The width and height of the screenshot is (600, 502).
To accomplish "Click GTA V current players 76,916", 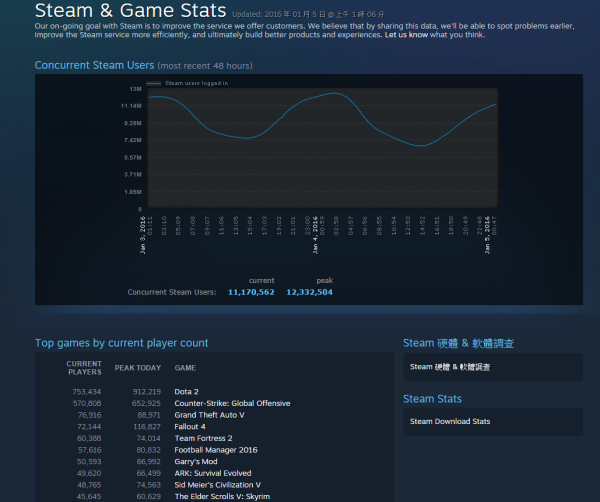I will (x=90, y=415).
